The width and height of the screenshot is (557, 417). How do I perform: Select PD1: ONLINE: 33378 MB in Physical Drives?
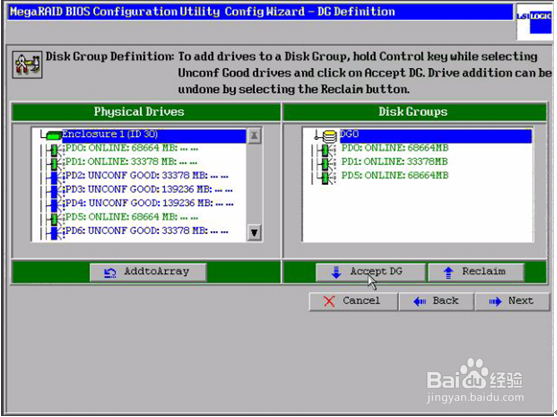coord(131,162)
